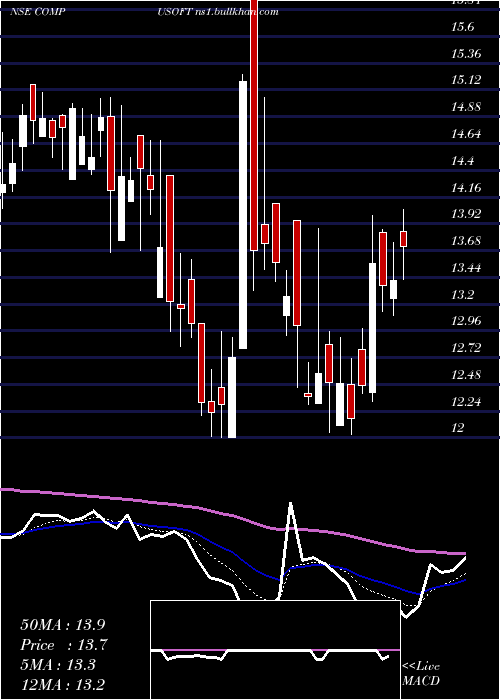500x700 pixels.
Task: Click the NSE COMP header text
Action: pyautogui.click(x=38, y=12)
